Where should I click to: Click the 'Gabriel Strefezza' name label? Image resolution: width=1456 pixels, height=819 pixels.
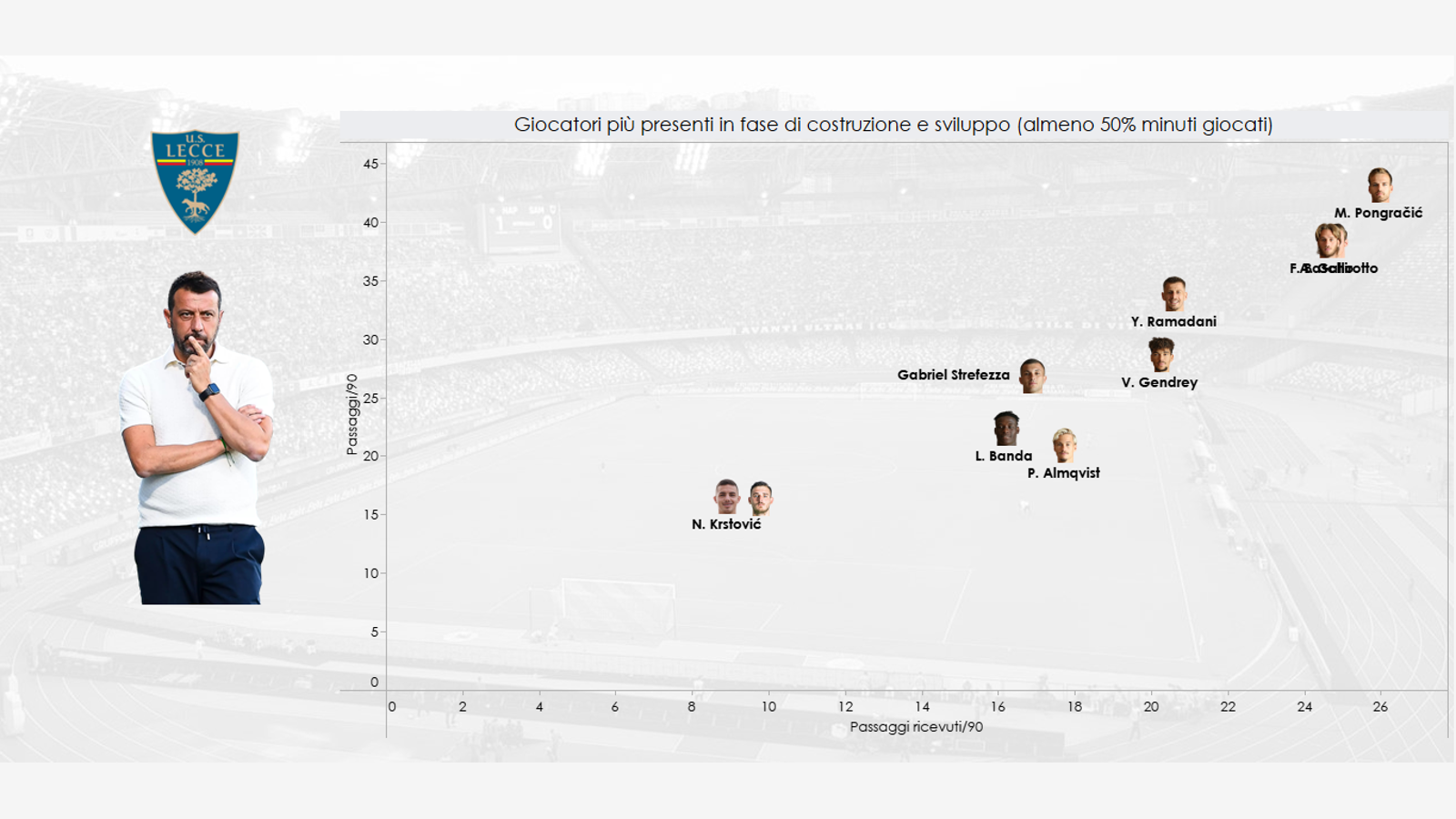[x=953, y=375]
